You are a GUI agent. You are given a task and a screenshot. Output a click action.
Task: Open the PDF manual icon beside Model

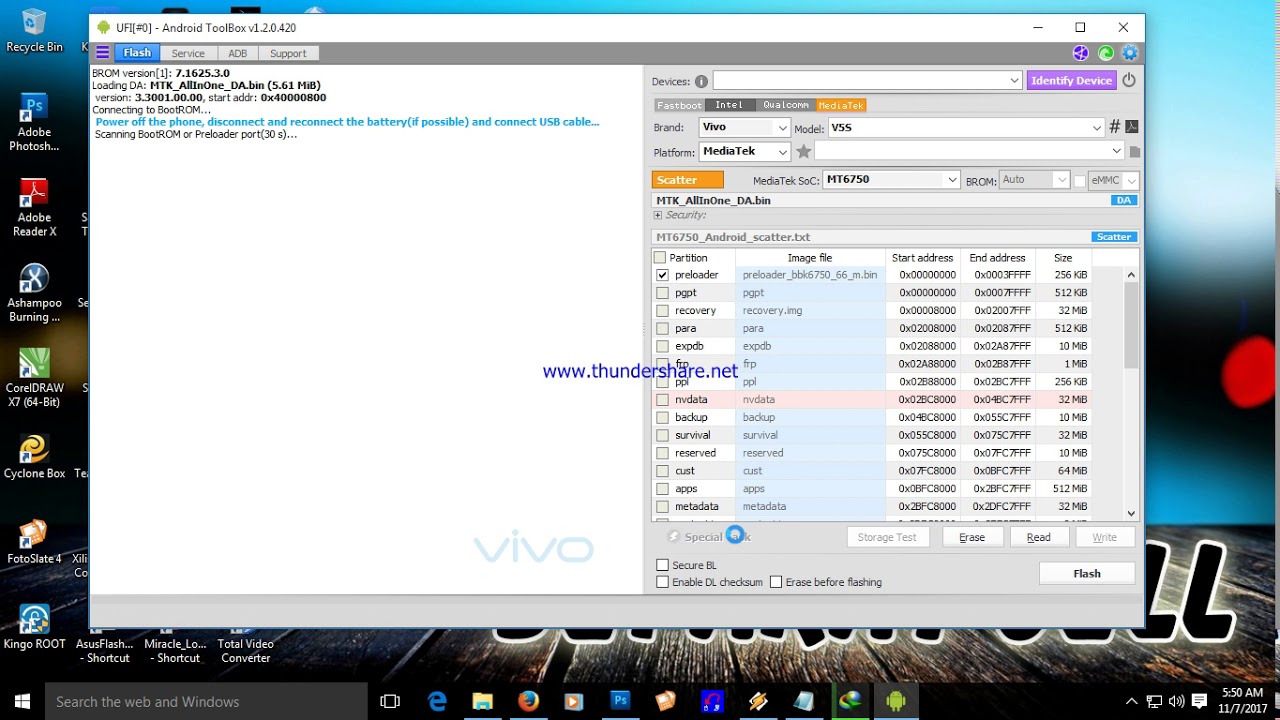pyautogui.click(x=1132, y=127)
